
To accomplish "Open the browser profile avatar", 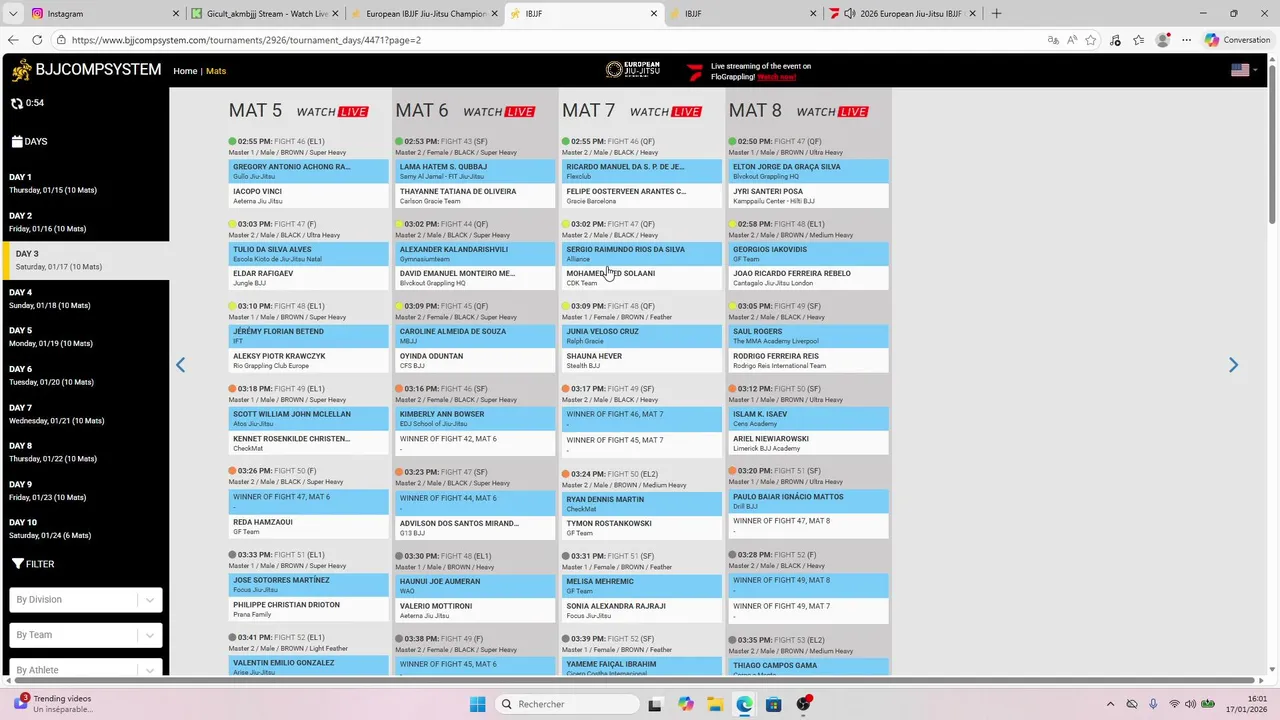I will pyautogui.click(x=1162, y=40).
